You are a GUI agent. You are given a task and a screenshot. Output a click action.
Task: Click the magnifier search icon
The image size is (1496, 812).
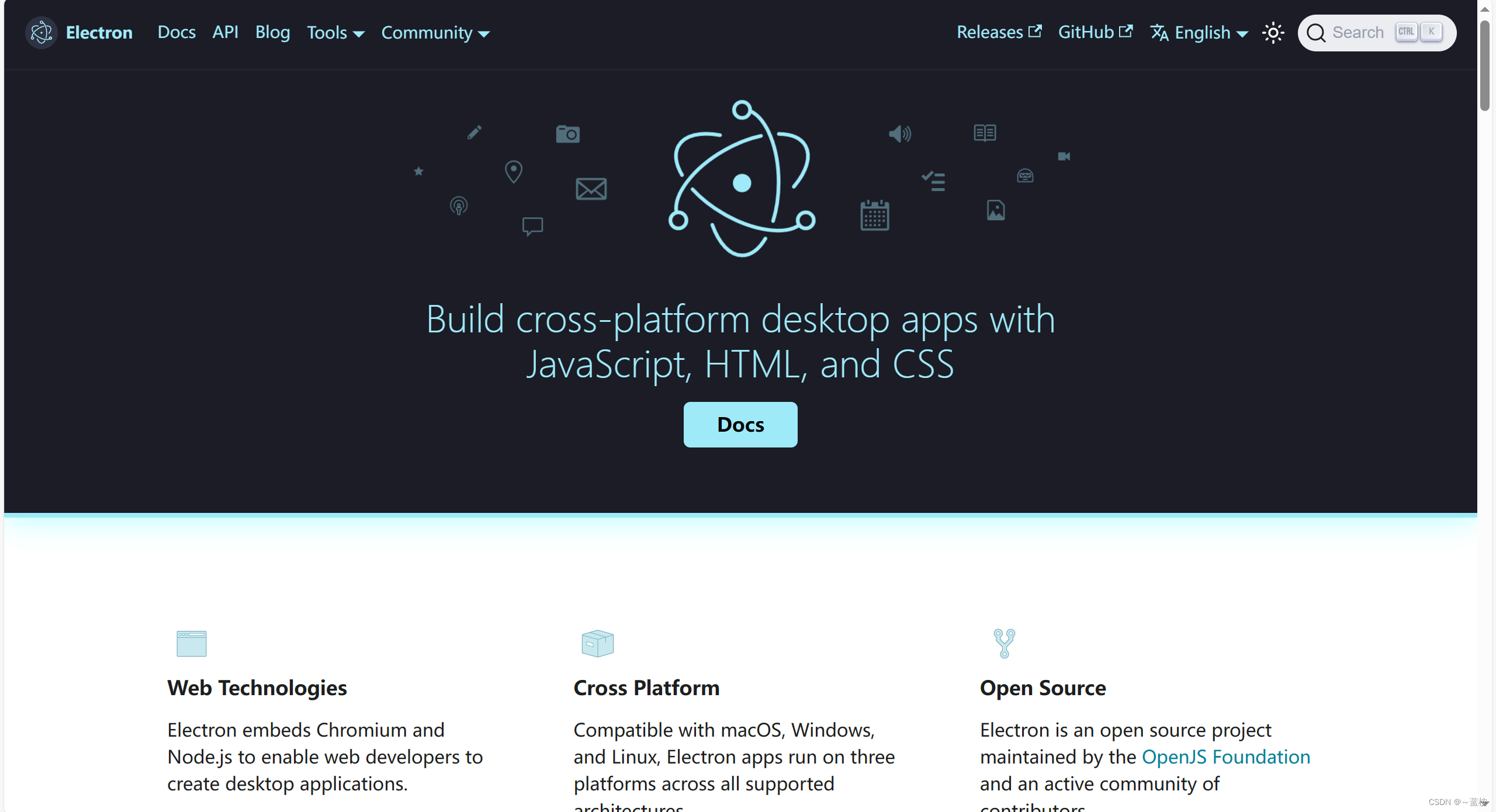pyautogui.click(x=1316, y=33)
